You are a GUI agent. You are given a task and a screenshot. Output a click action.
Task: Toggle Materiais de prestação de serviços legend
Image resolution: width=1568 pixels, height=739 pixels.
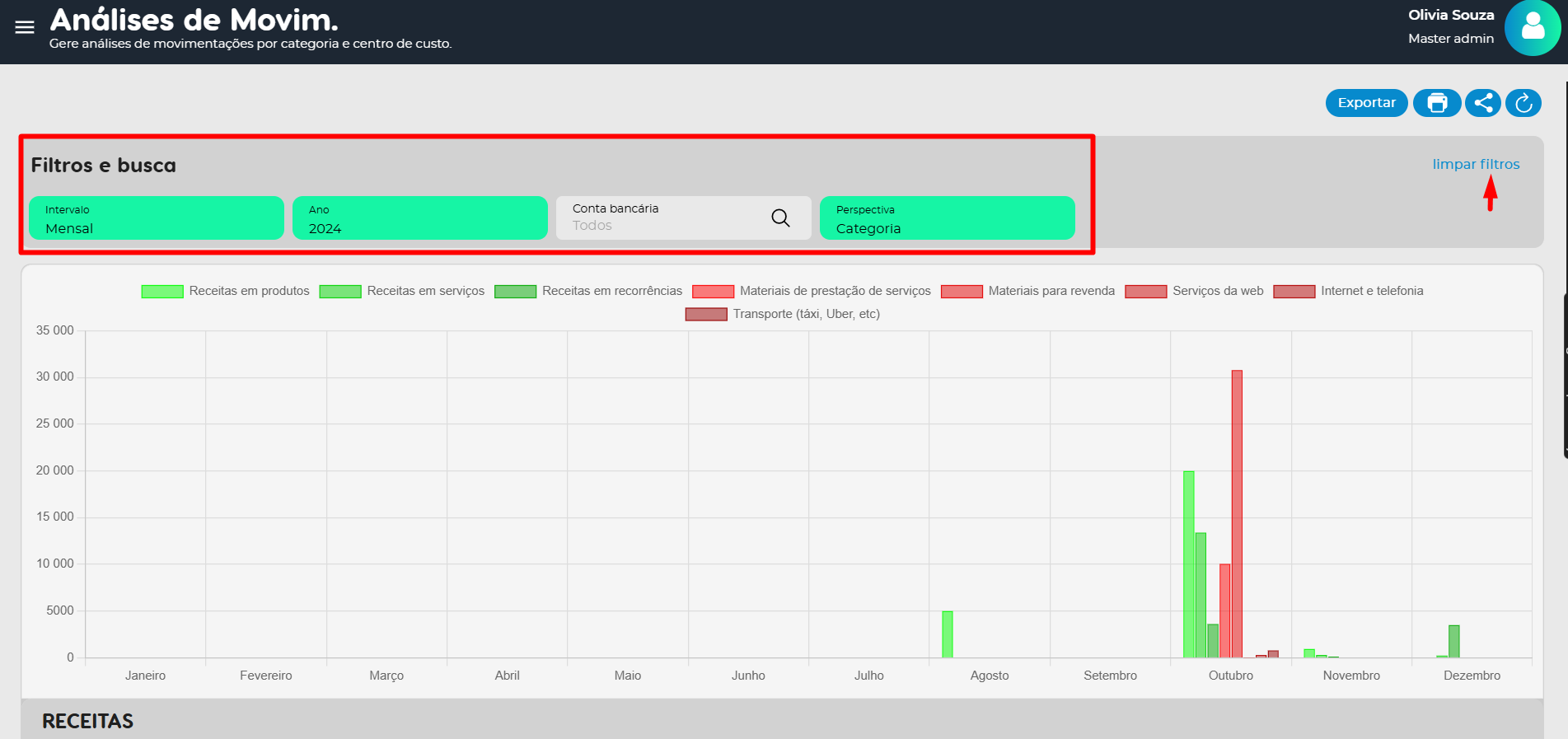[x=812, y=291]
